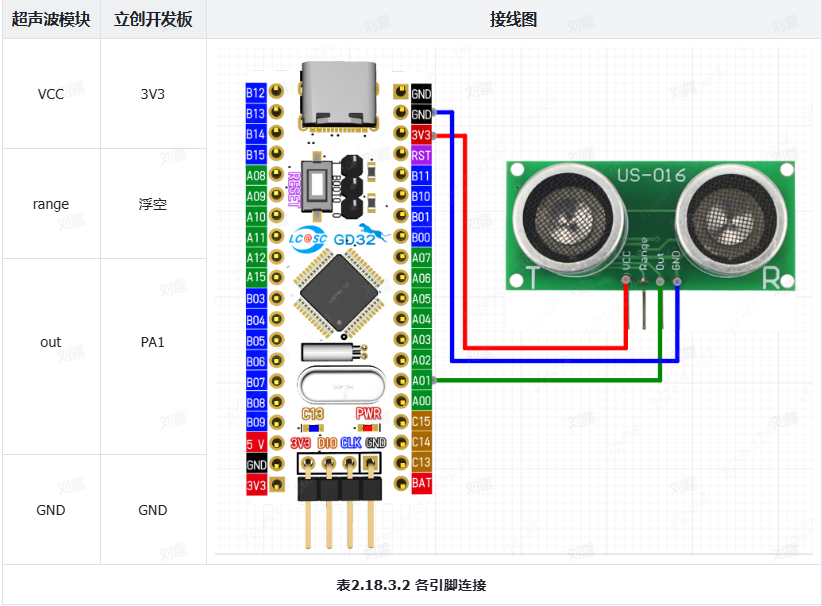This screenshot has height=606, width=822.
Task: Click the B07 pin label
Action: click(256, 382)
